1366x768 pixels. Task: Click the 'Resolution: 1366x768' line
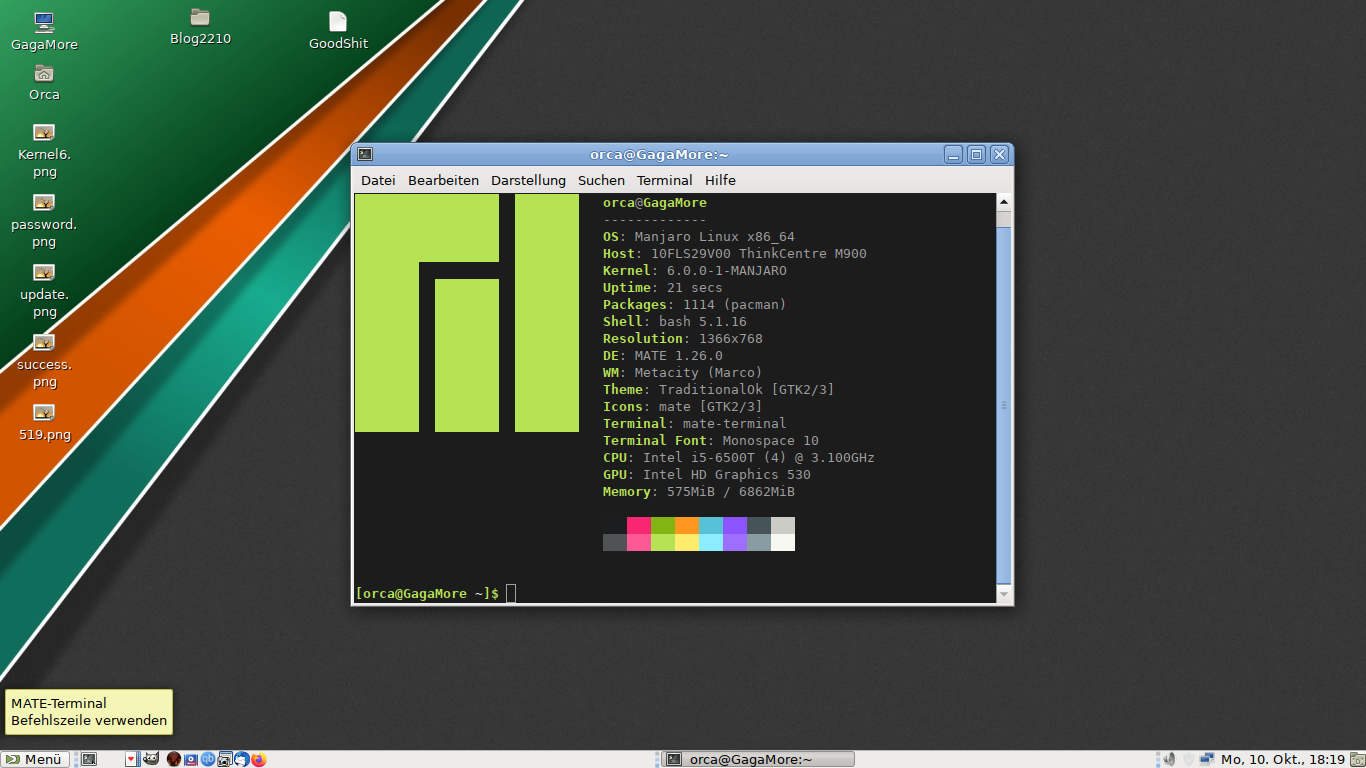tap(683, 339)
